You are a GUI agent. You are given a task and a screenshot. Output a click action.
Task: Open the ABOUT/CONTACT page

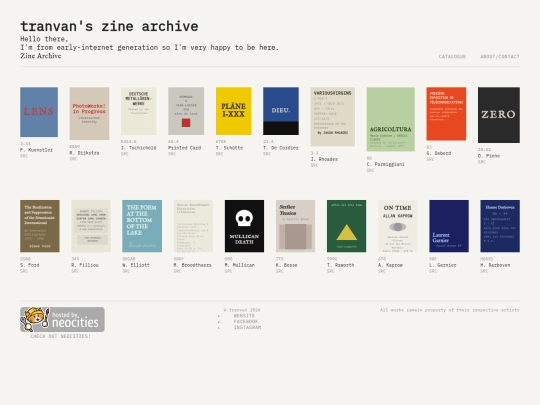click(500, 56)
